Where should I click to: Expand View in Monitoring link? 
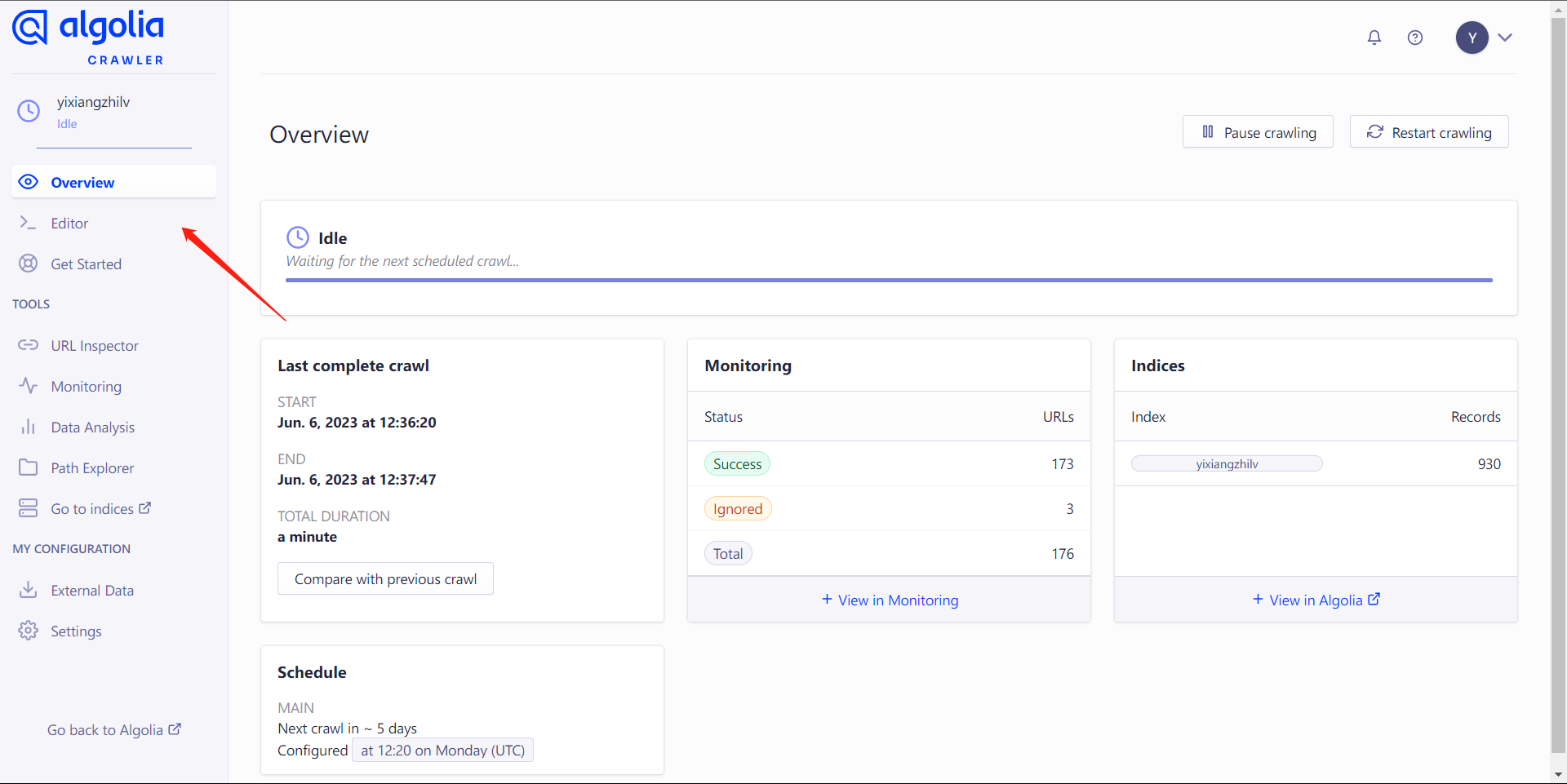pos(890,600)
